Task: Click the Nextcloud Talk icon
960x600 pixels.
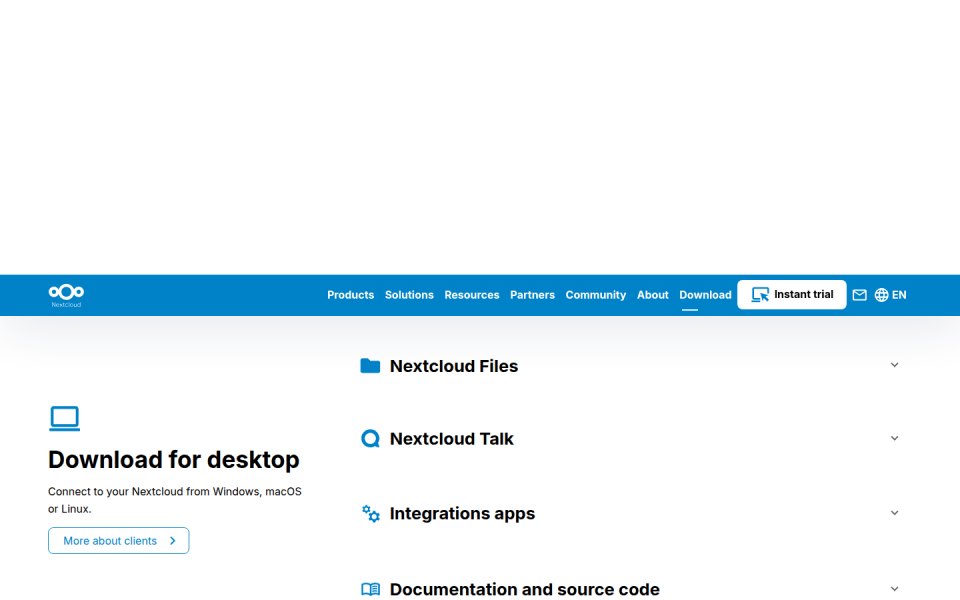Action: [370, 438]
